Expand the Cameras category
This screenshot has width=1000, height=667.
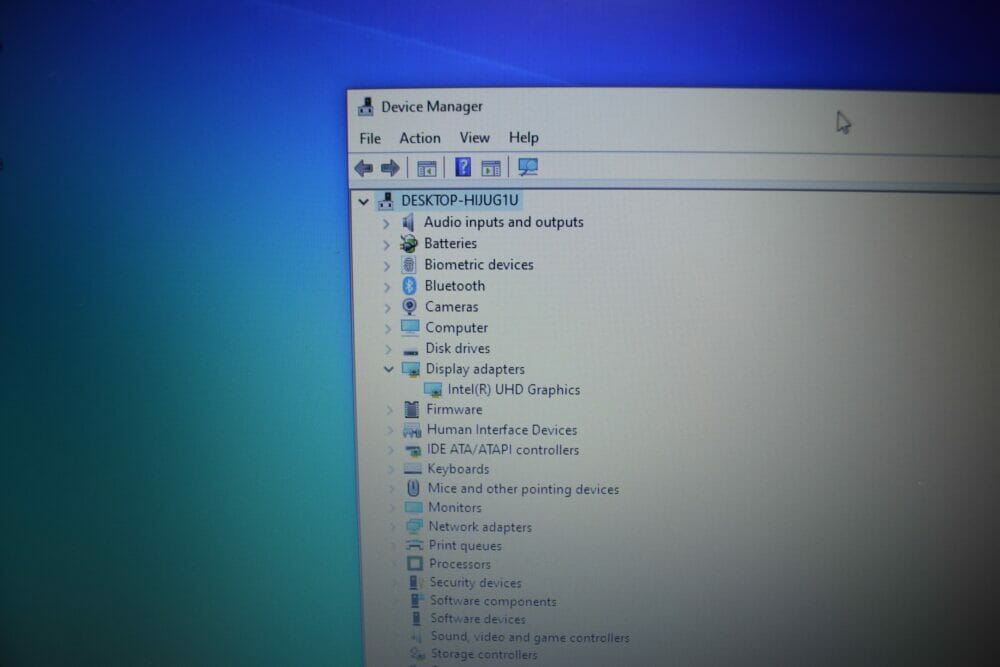(387, 308)
